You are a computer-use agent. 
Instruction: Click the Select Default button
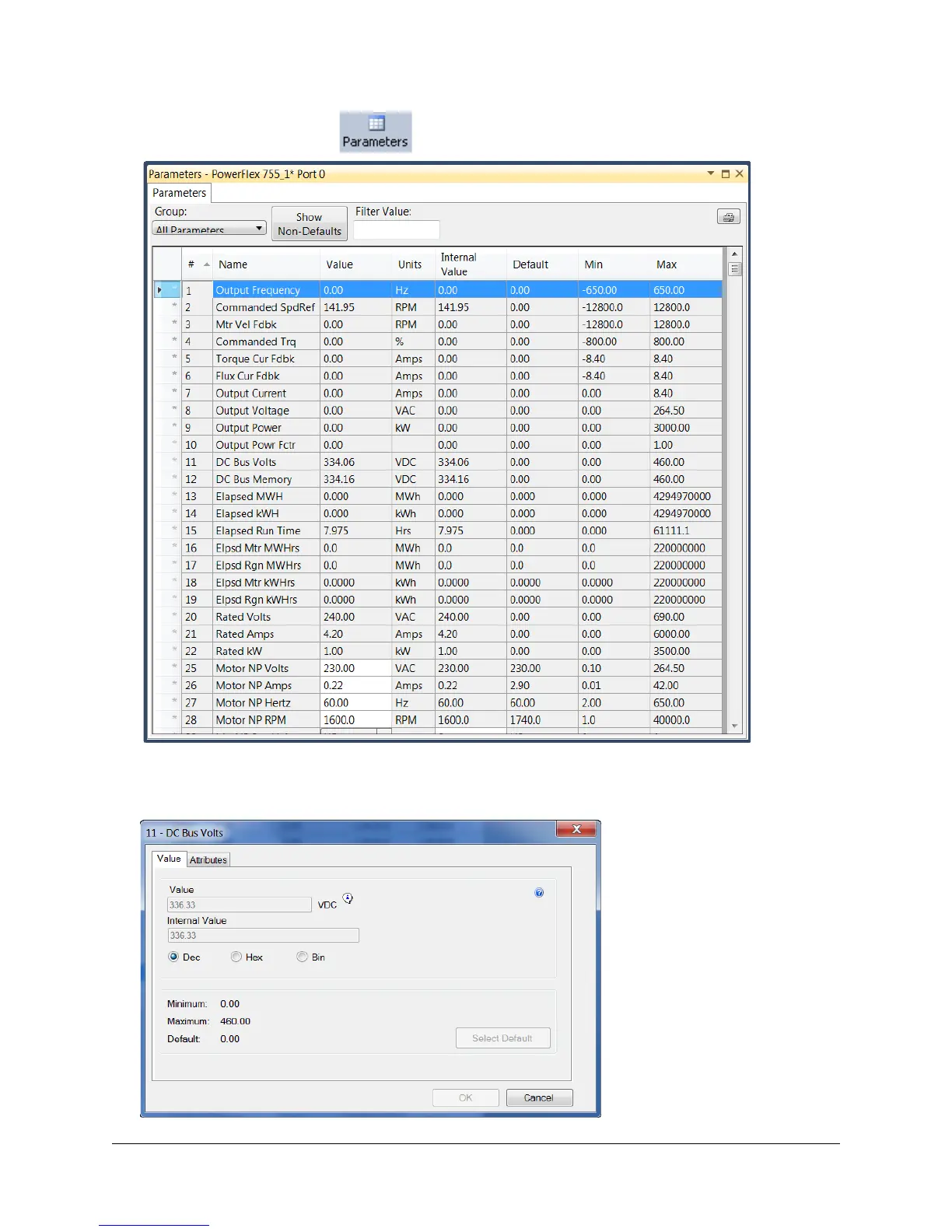pos(502,1038)
